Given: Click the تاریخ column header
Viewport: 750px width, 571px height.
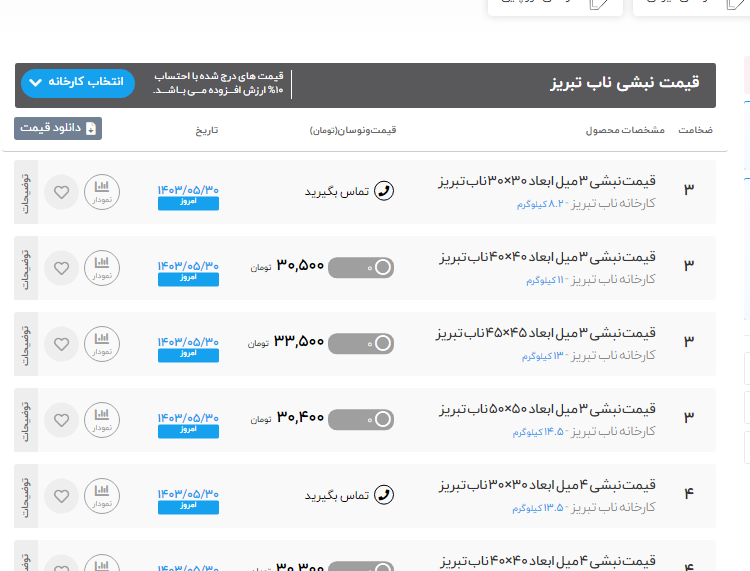Looking at the screenshot, I should tap(206, 130).
